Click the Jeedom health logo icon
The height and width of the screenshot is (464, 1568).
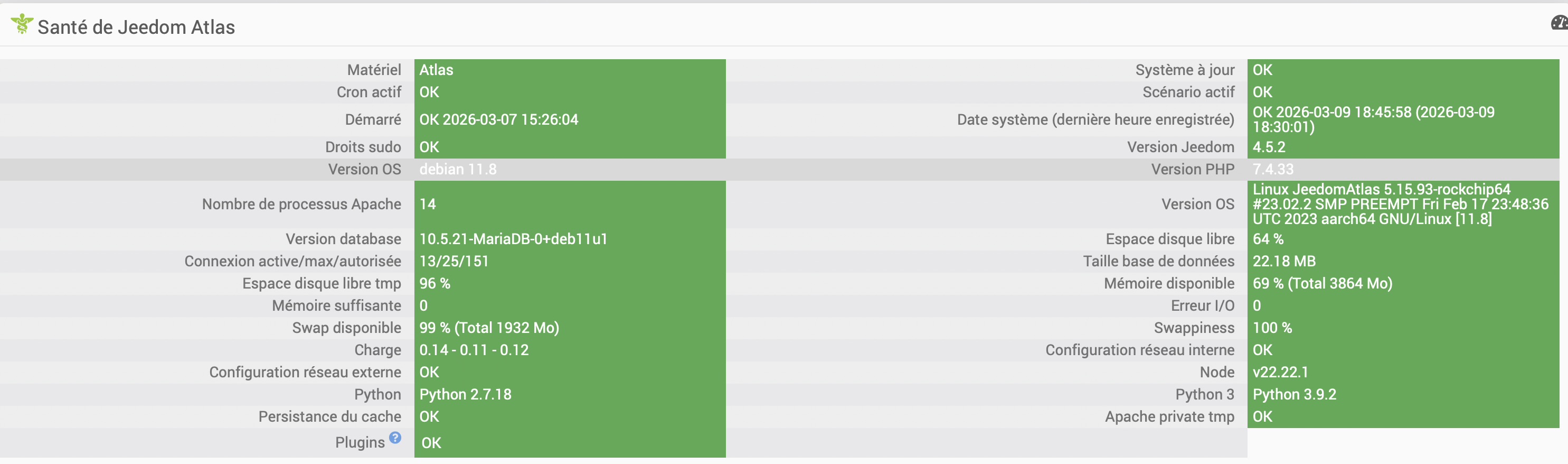click(x=22, y=24)
